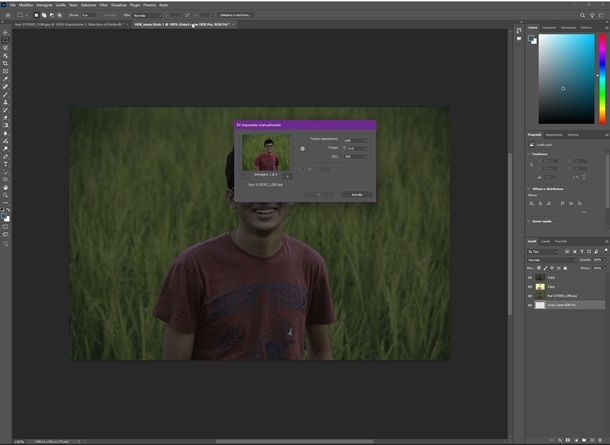The height and width of the screenshot is (445, 610).
Task: Click the Home icon in options bar
Action: [x=6, y=15]
